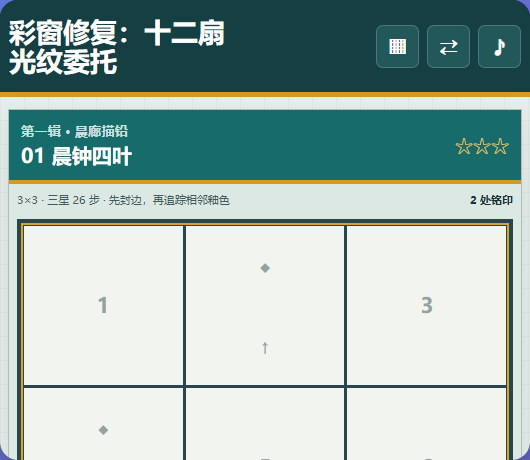Image resolution: width=530 pixels, height=460 pixels.
Task: Click the teal level header banner
Action: (x=265, y=145)
